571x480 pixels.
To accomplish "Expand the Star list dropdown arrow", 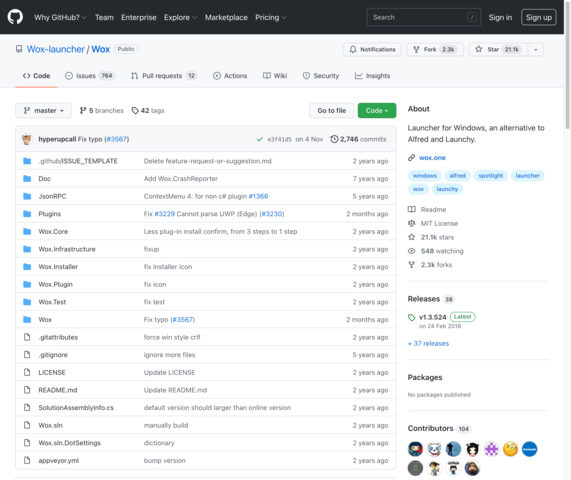I will click(x=535, y=50).
